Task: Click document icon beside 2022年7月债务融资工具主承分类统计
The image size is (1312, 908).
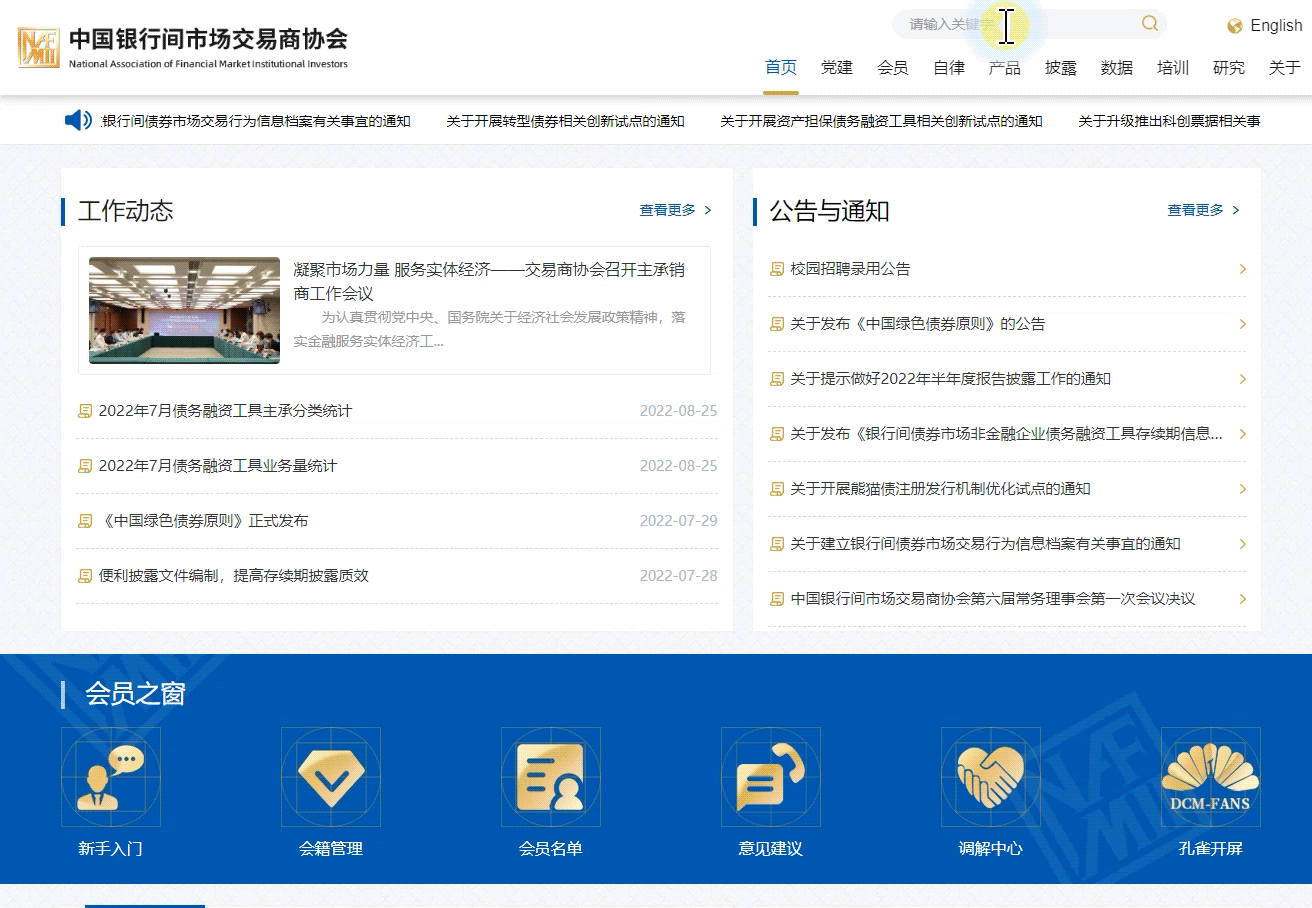Action: click(x=85, y=411)
